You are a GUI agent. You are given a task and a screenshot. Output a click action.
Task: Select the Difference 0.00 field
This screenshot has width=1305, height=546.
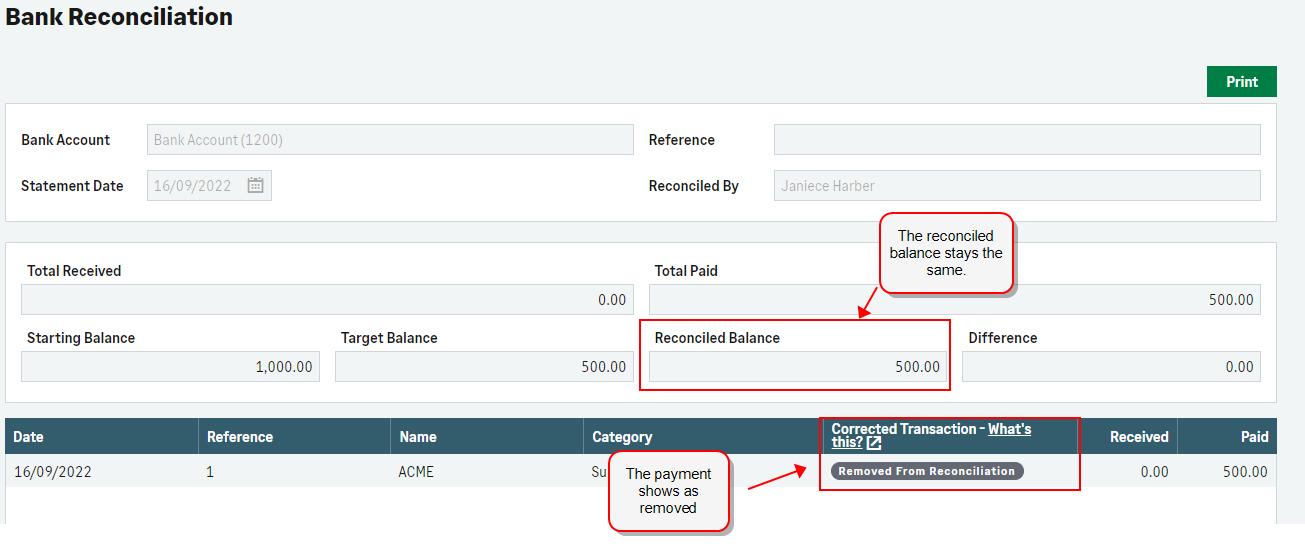tap(1110, 367)
